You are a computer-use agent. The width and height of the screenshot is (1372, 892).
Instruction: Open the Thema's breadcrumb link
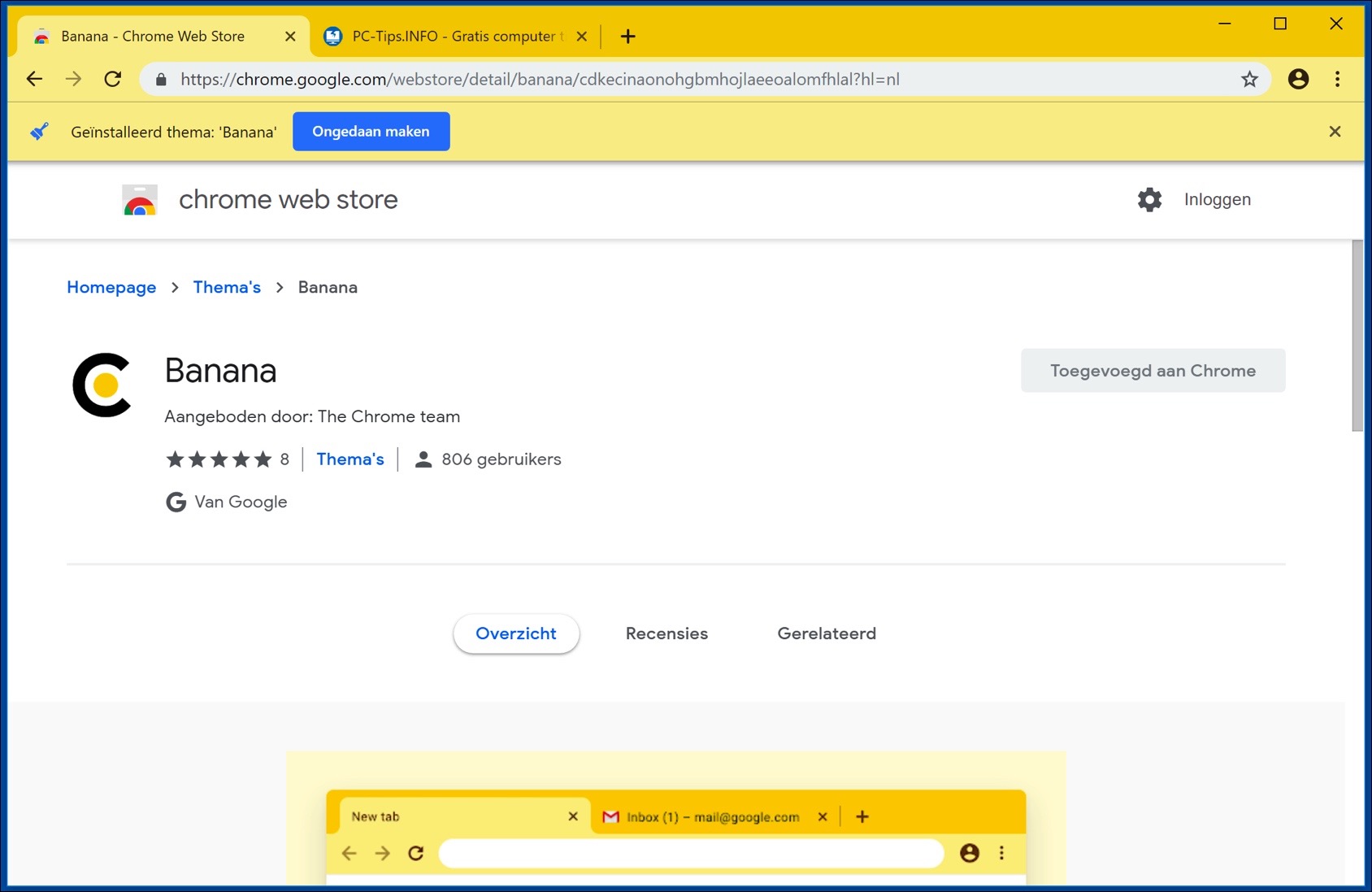pyautogui.click(x=227, y=287)
